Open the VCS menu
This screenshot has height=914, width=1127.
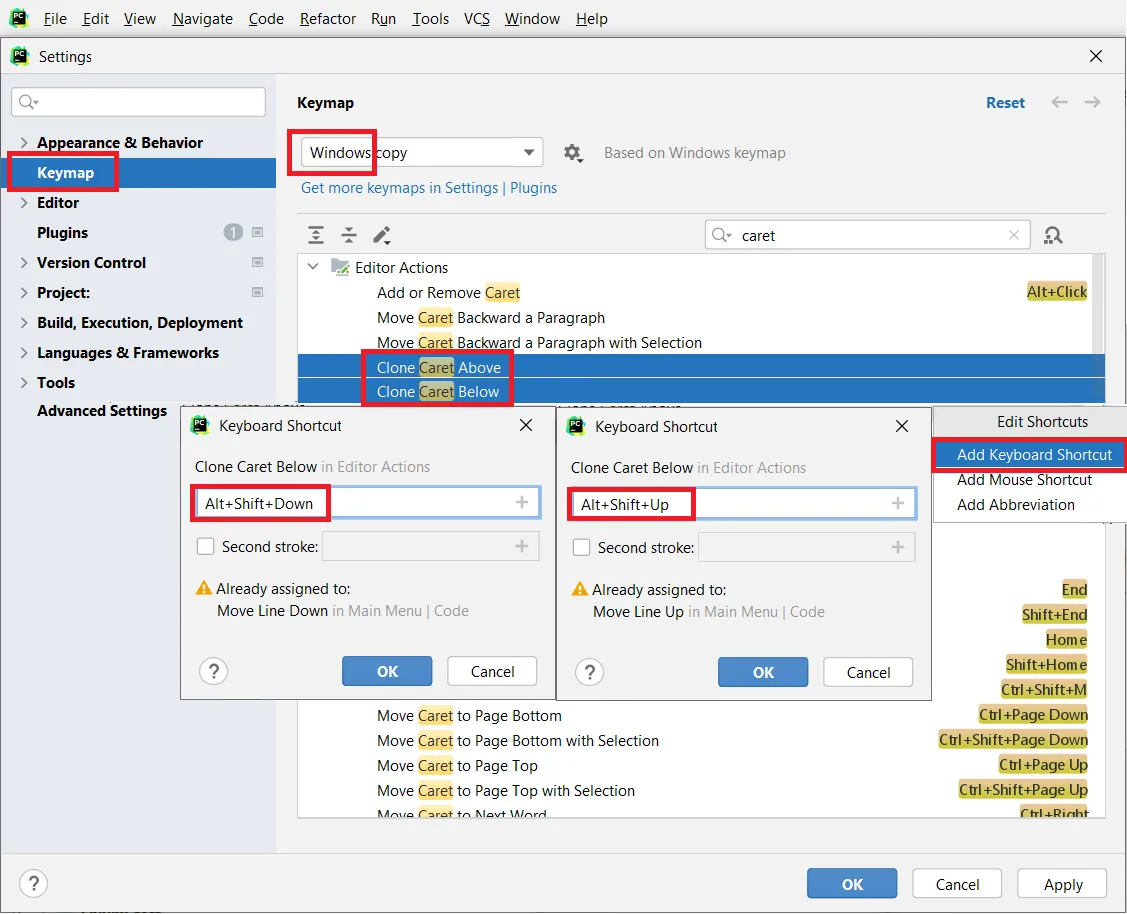[477, 19]
